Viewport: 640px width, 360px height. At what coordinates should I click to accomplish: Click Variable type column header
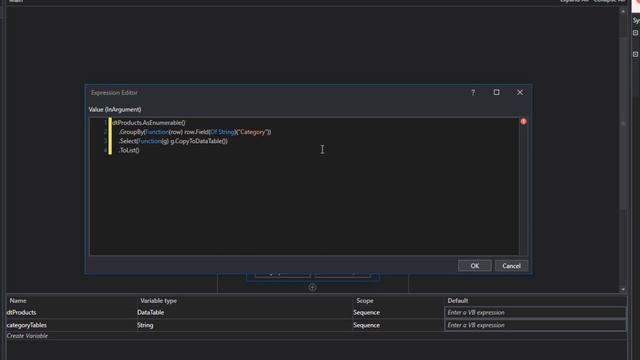158,300
